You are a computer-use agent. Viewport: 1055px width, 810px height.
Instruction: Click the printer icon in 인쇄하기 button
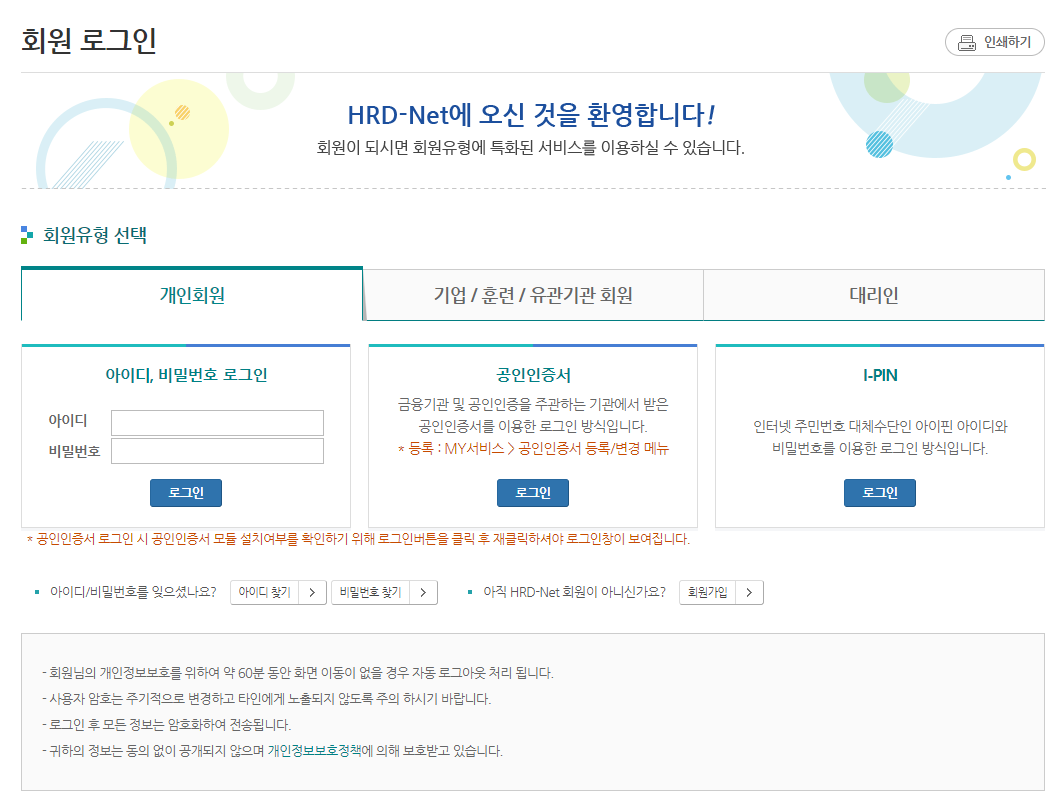[967, 43]
